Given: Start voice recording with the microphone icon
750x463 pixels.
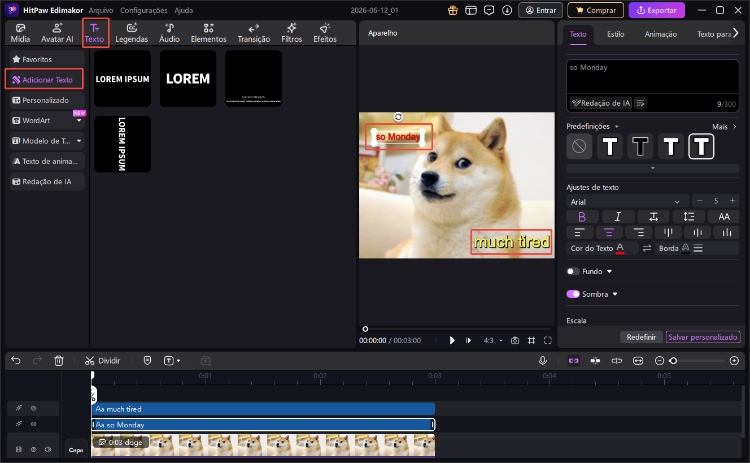Looking at the screenshot, I should (x=542, y=361).
